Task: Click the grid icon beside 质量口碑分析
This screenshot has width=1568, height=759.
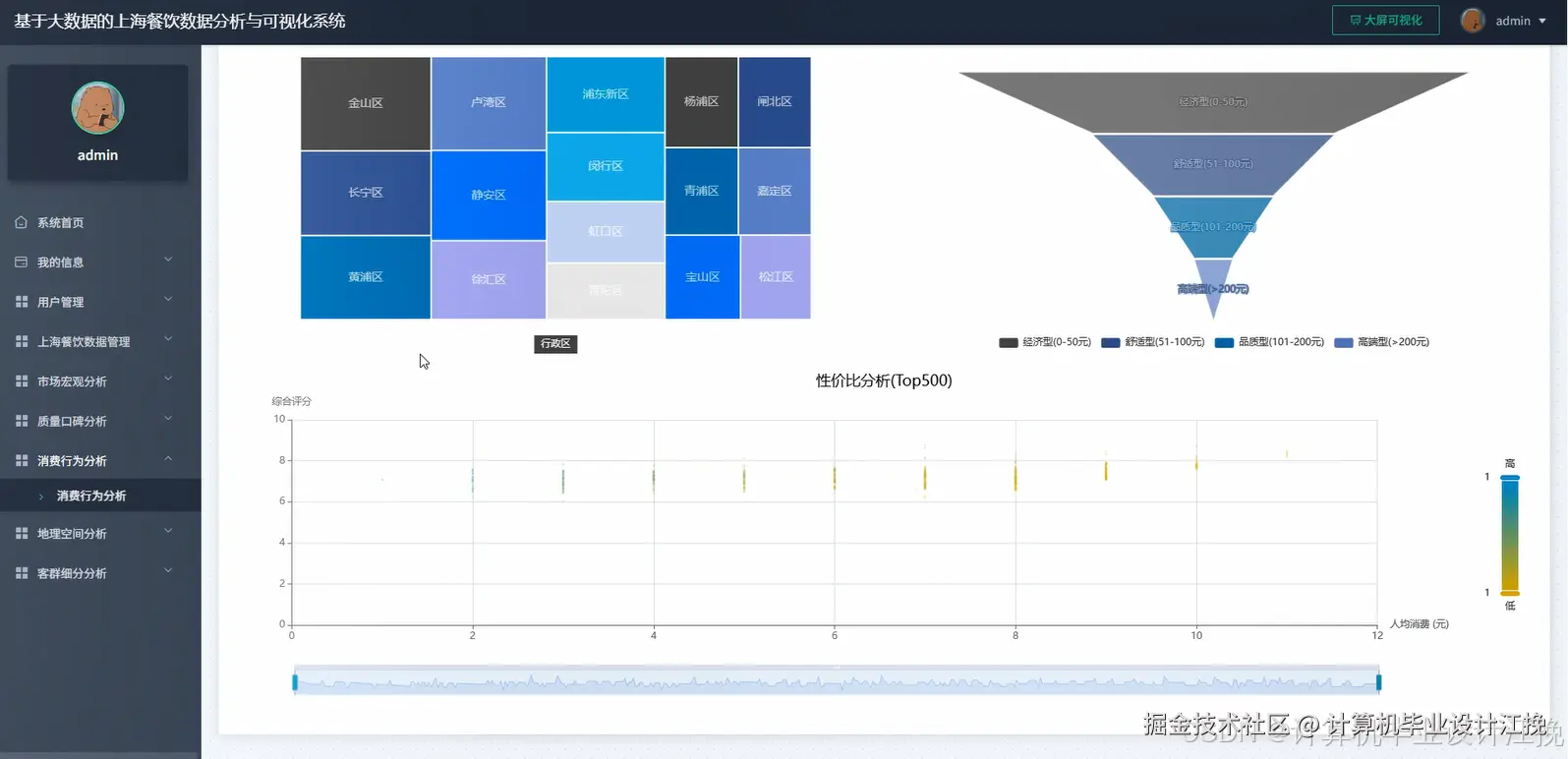Action: coord(22,421)
